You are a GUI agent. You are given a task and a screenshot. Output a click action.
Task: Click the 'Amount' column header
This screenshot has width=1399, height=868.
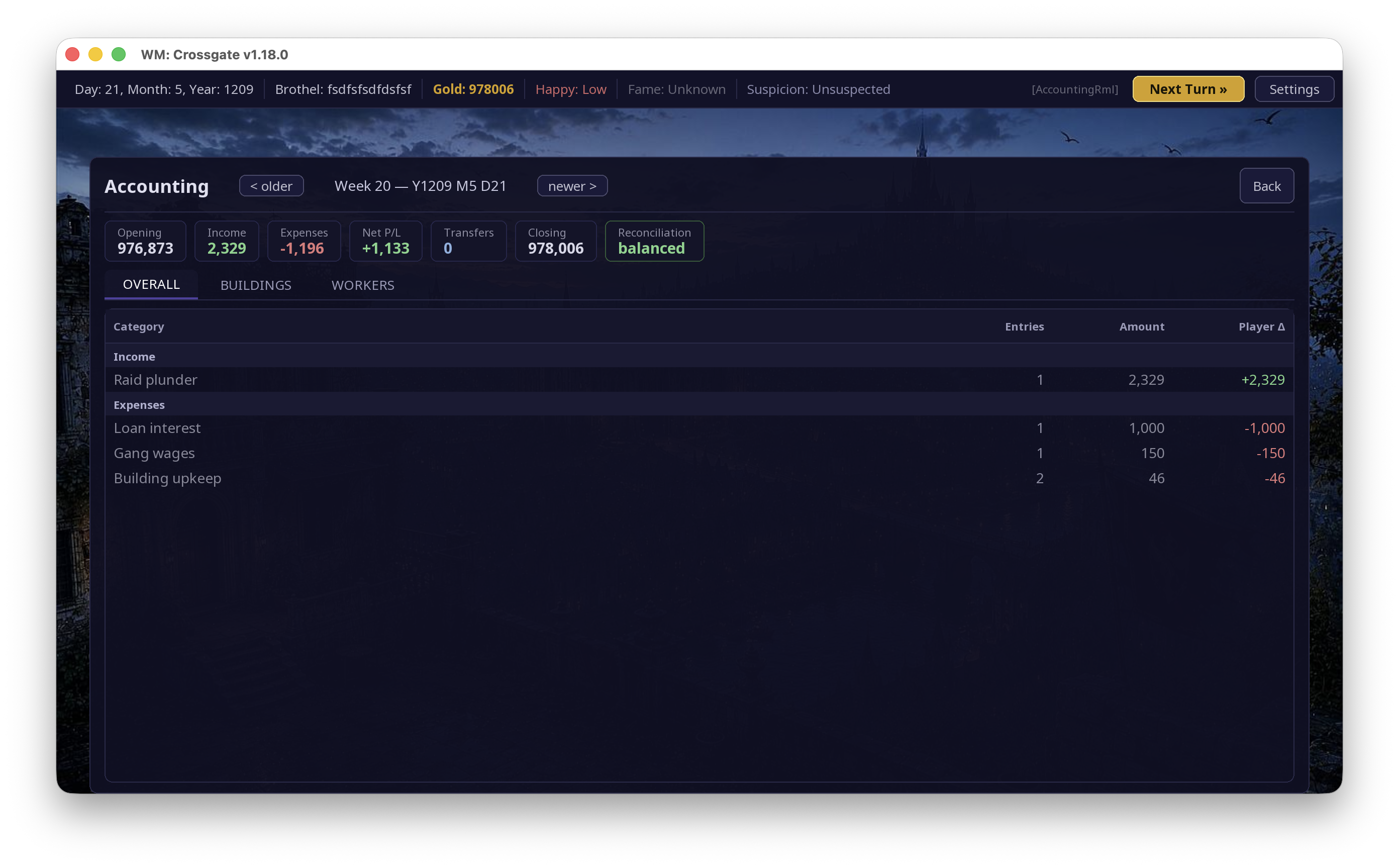pyautogui.click(x=1142, y=326)
